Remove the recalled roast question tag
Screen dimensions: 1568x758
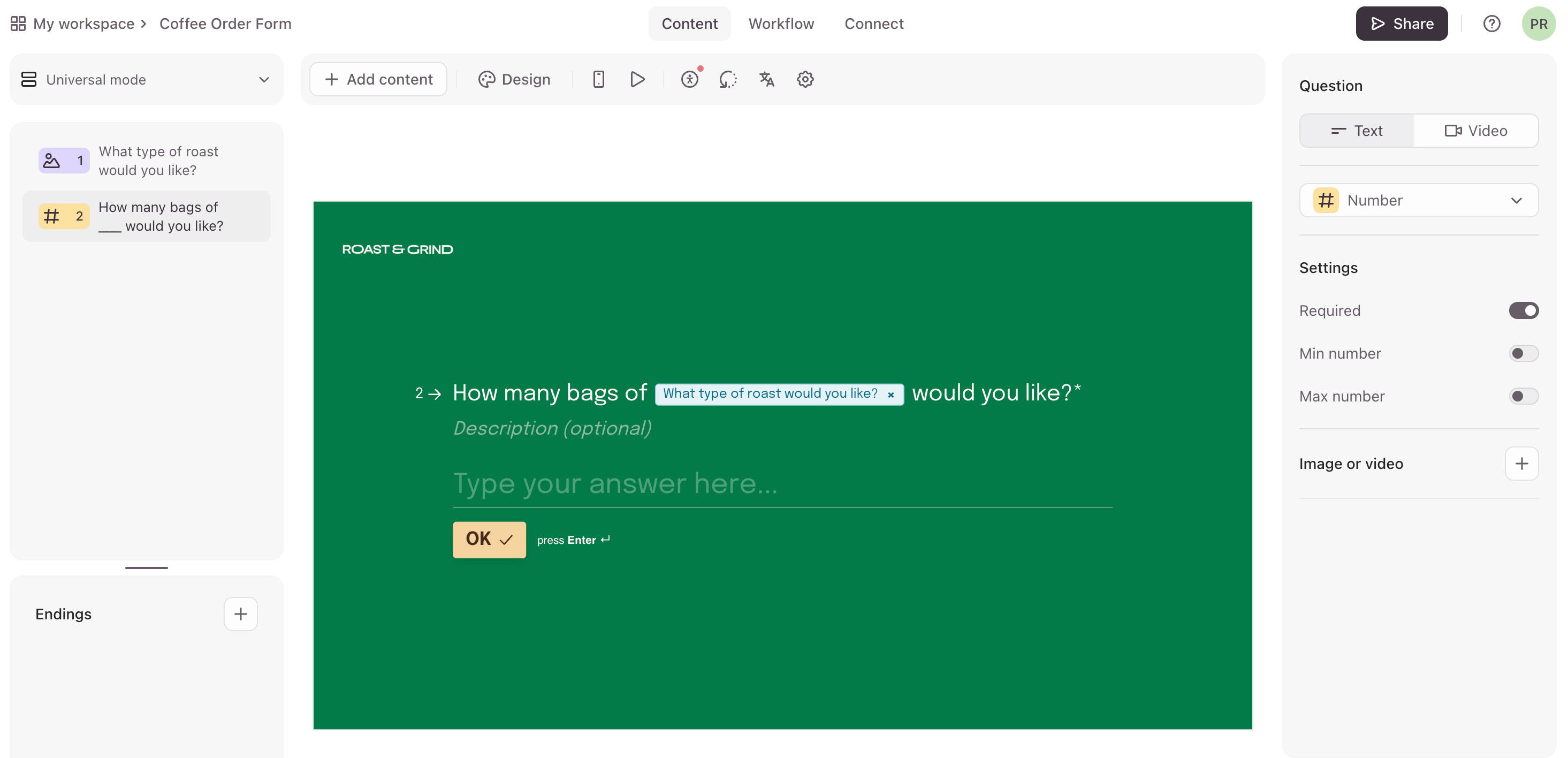(890, 395)
